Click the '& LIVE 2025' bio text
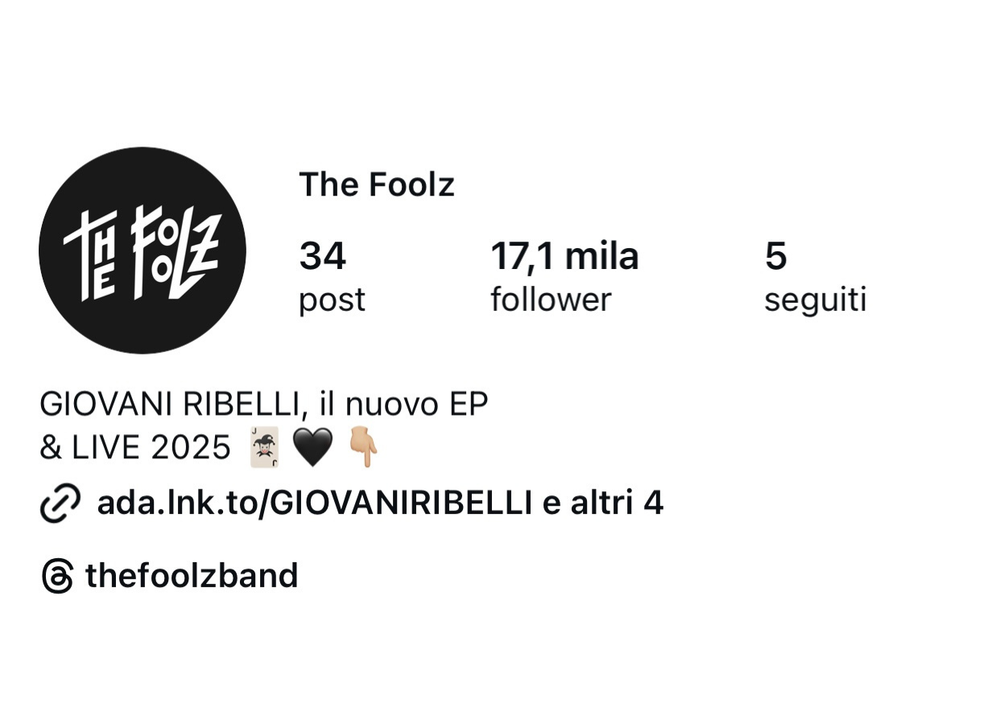1000x704 pixels. pyautogui.click(x=135, y=447)
